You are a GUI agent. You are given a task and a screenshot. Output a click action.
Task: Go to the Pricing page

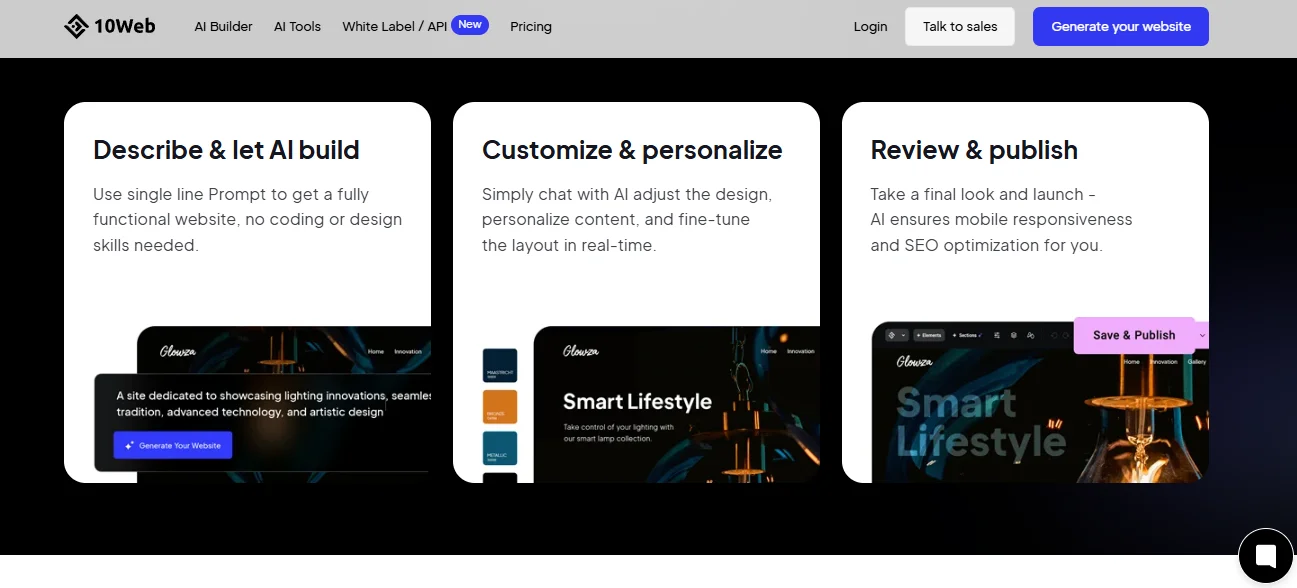(x=531, y=27)
